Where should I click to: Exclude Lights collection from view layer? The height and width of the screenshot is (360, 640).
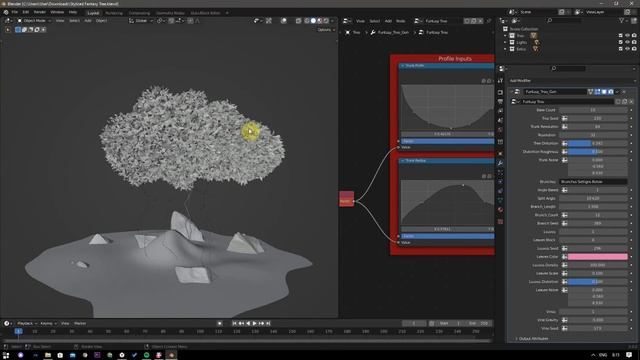pyautogui.click(x=620, y=42)
